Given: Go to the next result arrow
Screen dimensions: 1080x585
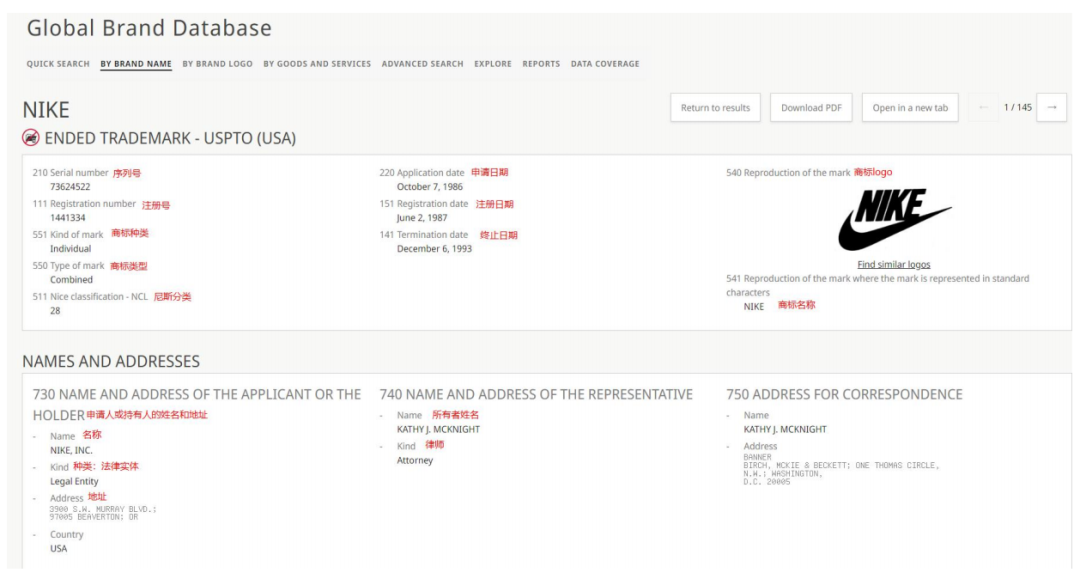Looking at the screenshot, I should [1051, 107].
